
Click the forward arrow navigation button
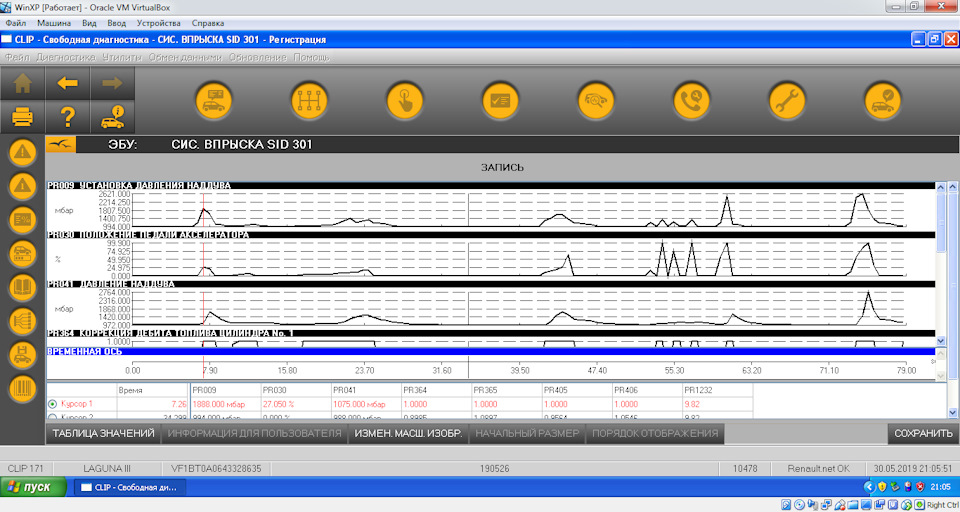pos(112,83)
